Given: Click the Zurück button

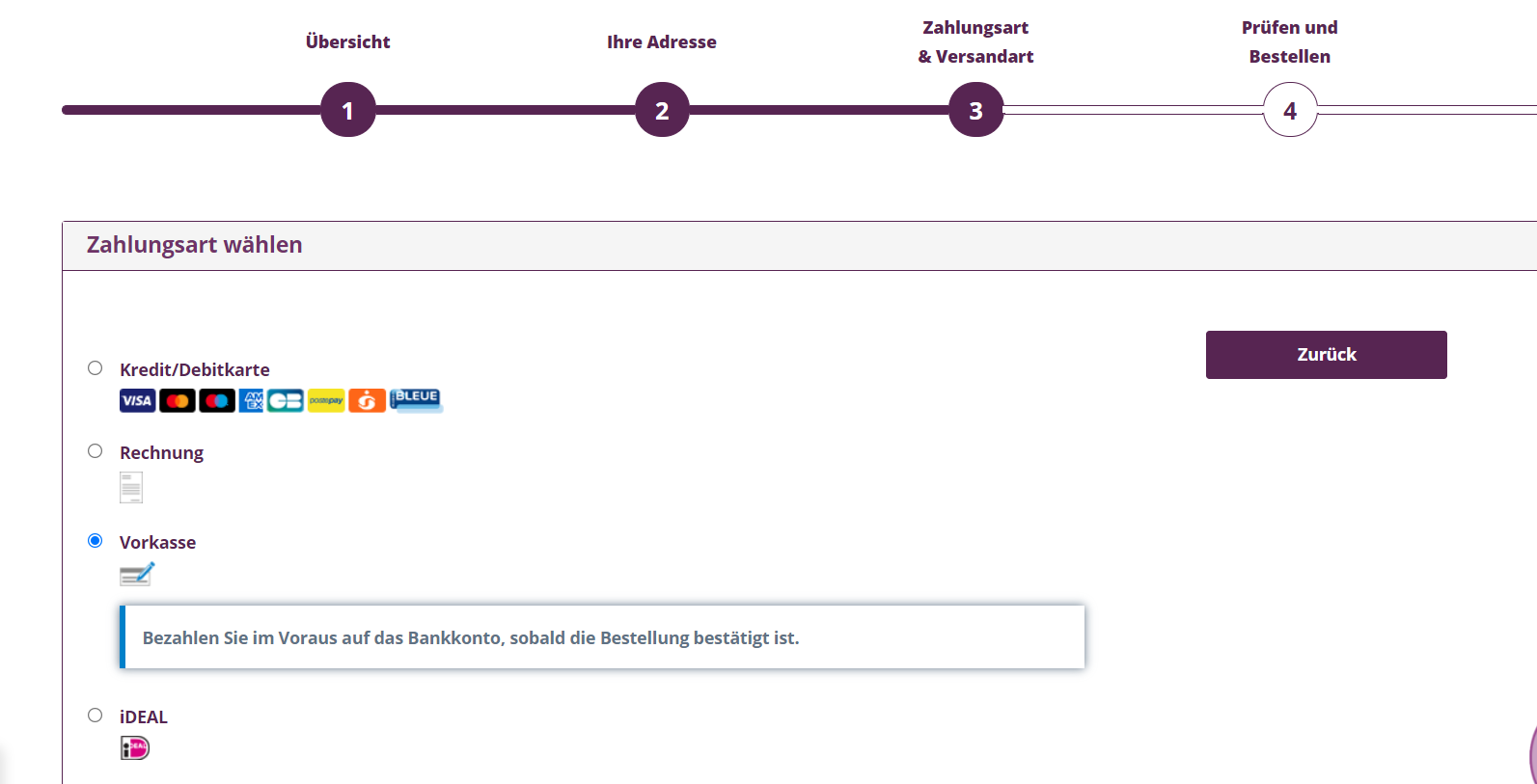Looking at the screenshot, I should coord(1327,355).
